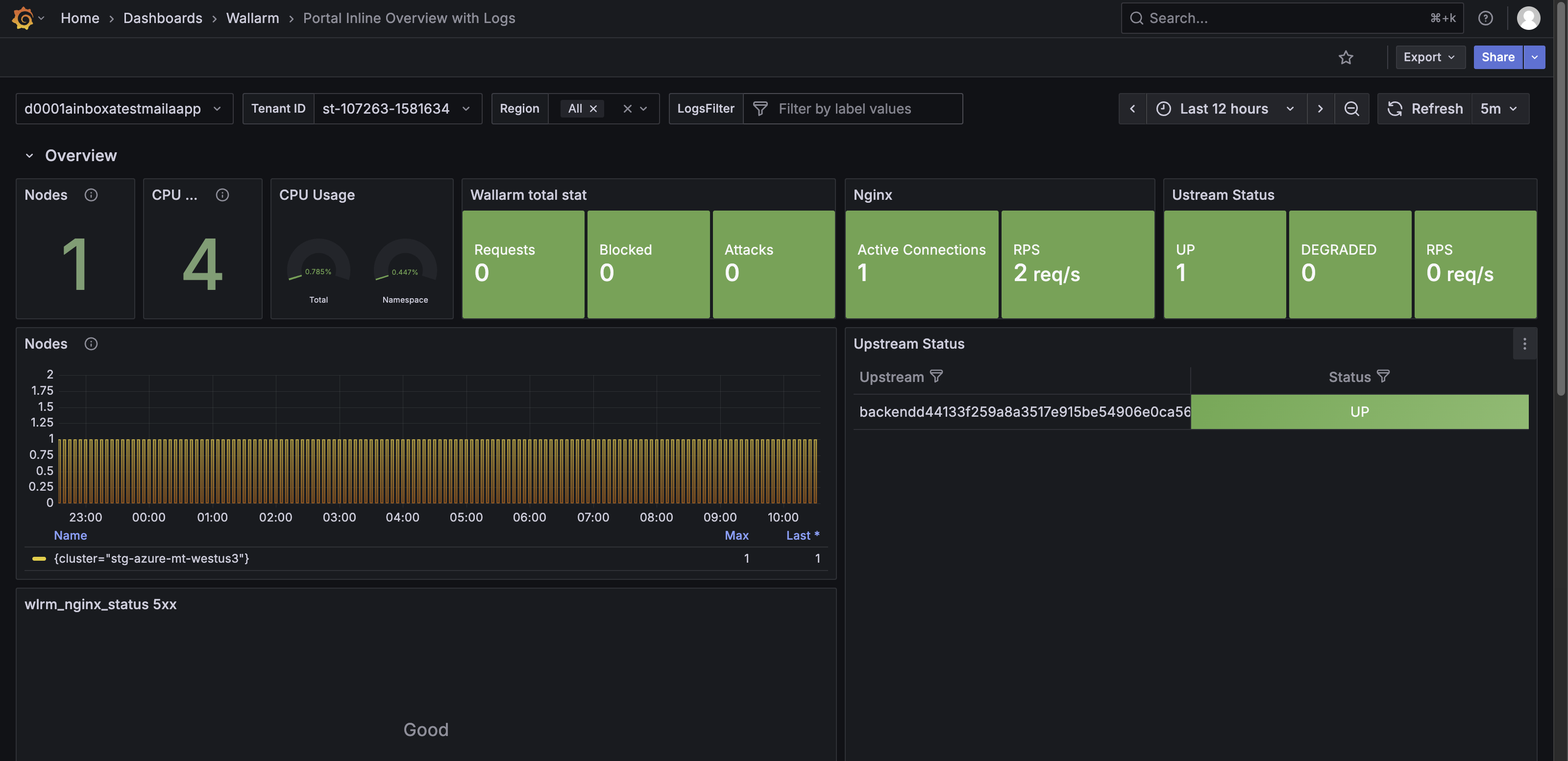Open the Last 12 hours time picker

tap(1225, 109)
